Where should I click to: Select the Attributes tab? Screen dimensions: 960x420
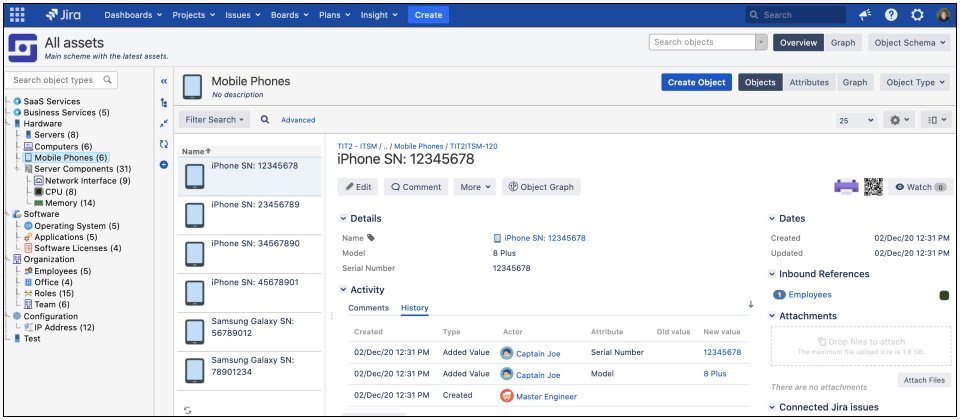(809, 82)
